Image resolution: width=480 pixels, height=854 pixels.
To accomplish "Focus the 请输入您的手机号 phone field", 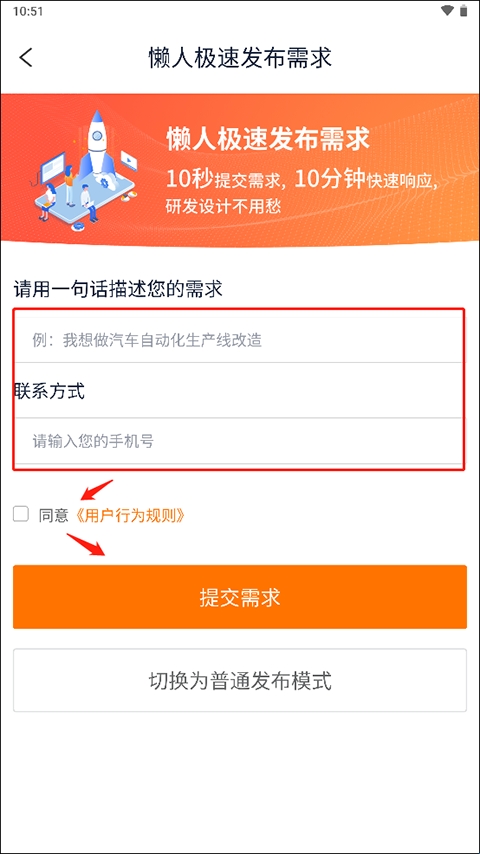I will (239, 441).
